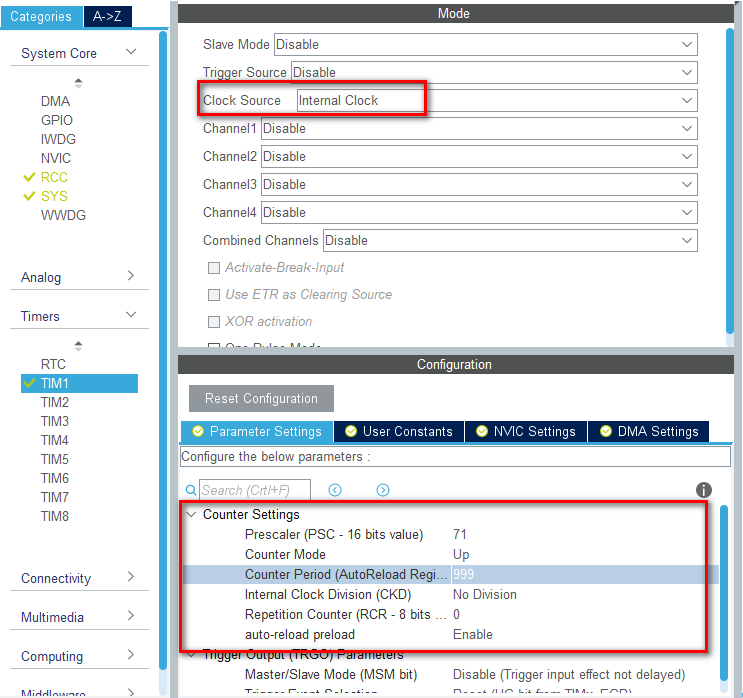
Task: Select TIM3 in Timers list
Action: [55, 421]
